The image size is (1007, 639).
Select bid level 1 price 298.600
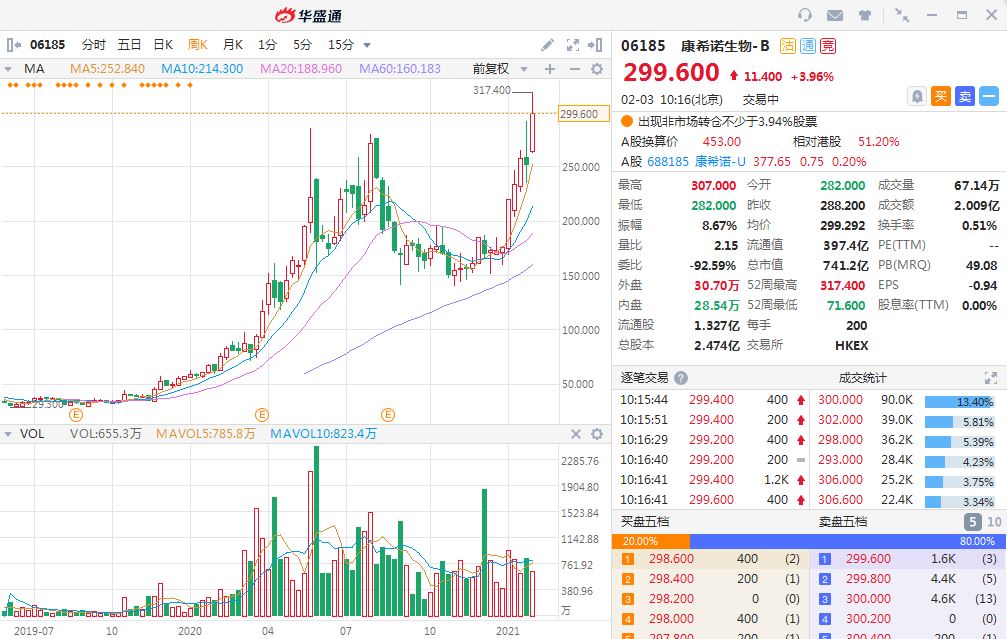[x=671, y=559]
